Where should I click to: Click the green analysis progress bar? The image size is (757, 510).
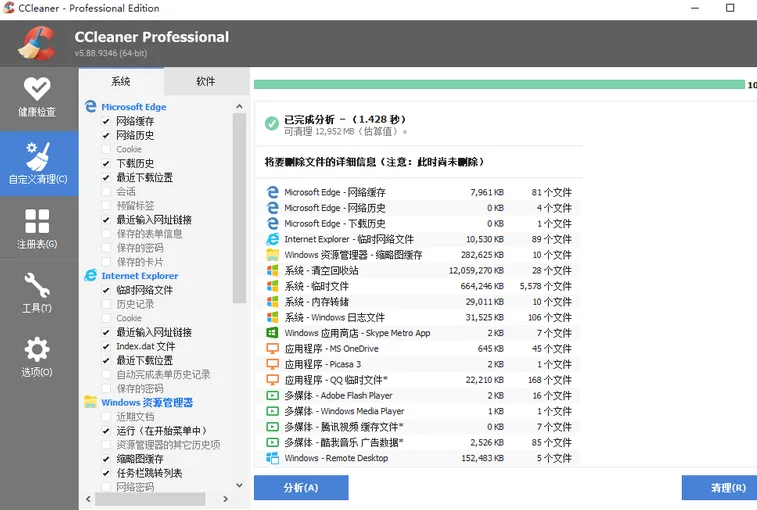[499, 85]
